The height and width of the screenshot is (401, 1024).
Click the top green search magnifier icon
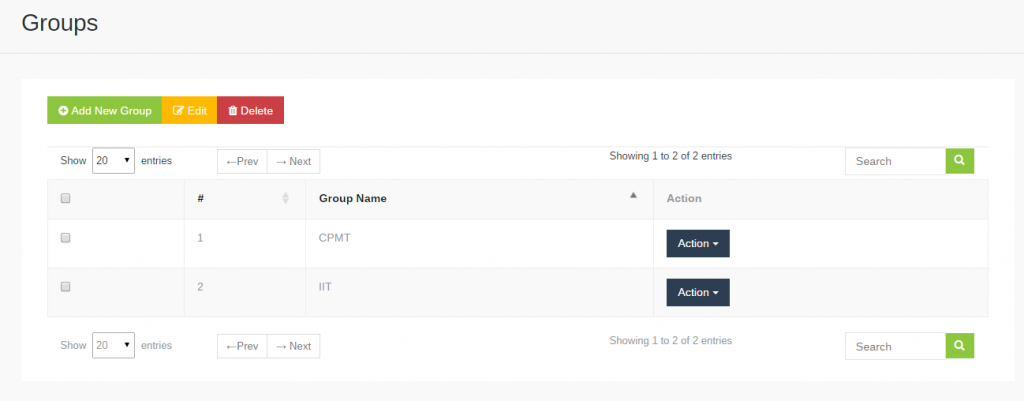tap(959, 161)
